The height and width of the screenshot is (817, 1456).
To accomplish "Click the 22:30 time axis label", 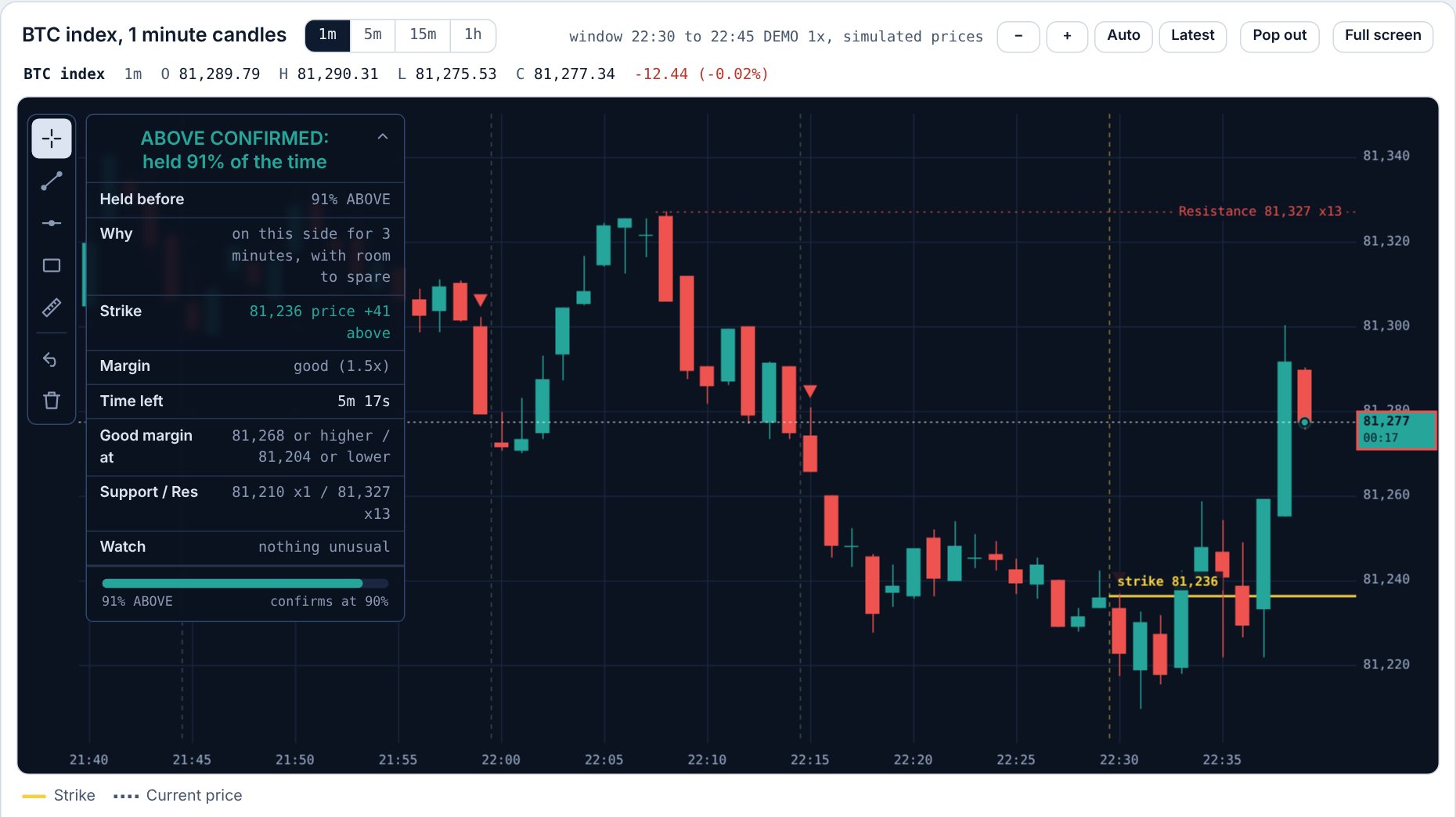I will click(x=1119, y=760).
